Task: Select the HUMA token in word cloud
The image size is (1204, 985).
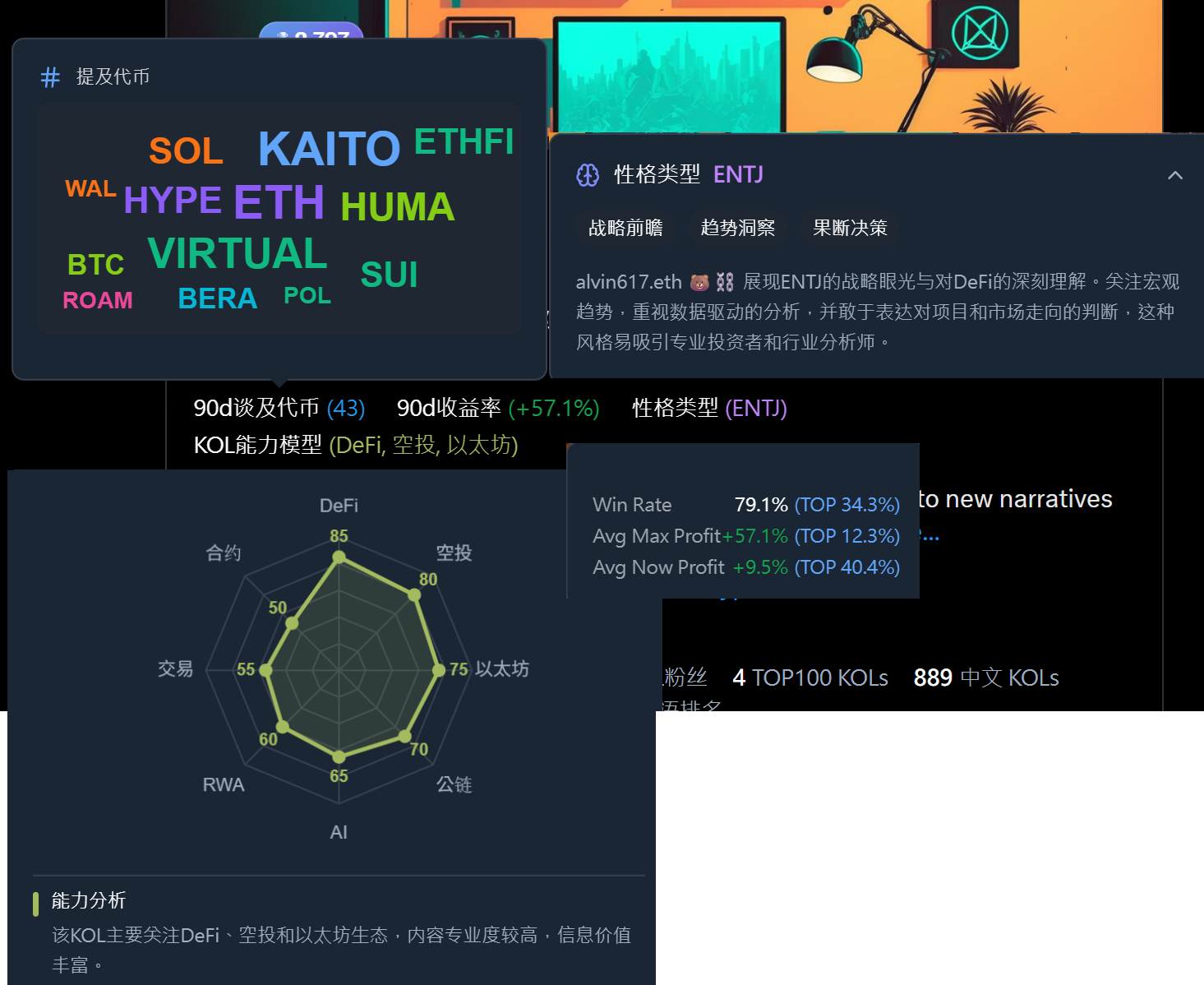Action: pyautogui.click(x=397, y=207)
